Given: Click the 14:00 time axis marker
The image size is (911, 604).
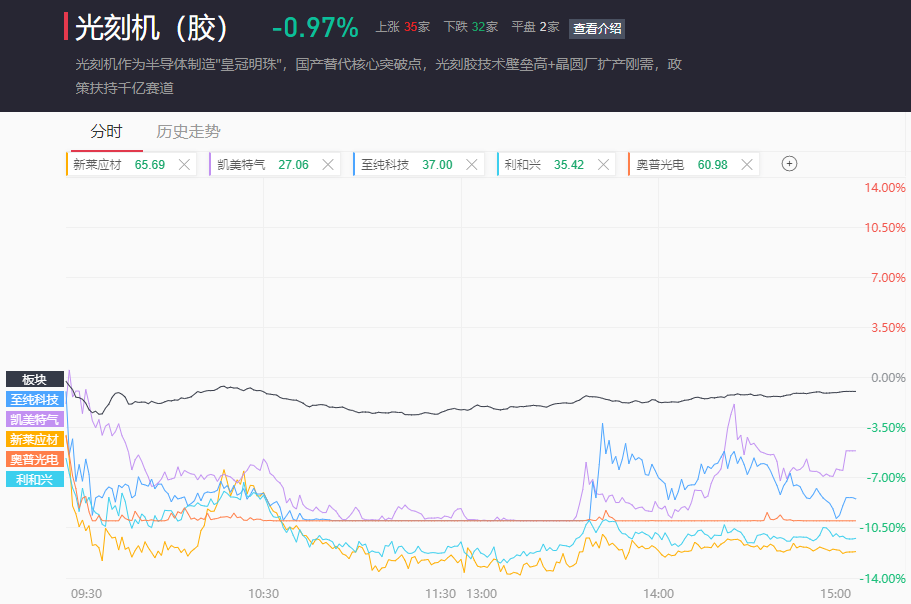Looking at the screenshot, I should coord(658,593).
